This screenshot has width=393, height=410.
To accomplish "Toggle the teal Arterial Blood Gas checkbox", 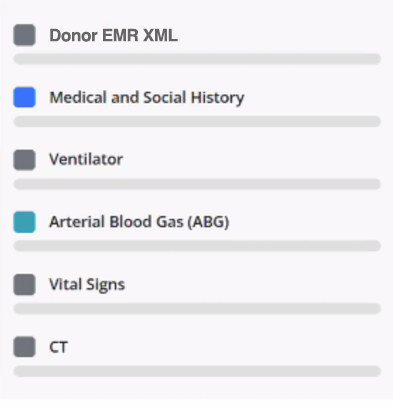I will tap(24, 222).
